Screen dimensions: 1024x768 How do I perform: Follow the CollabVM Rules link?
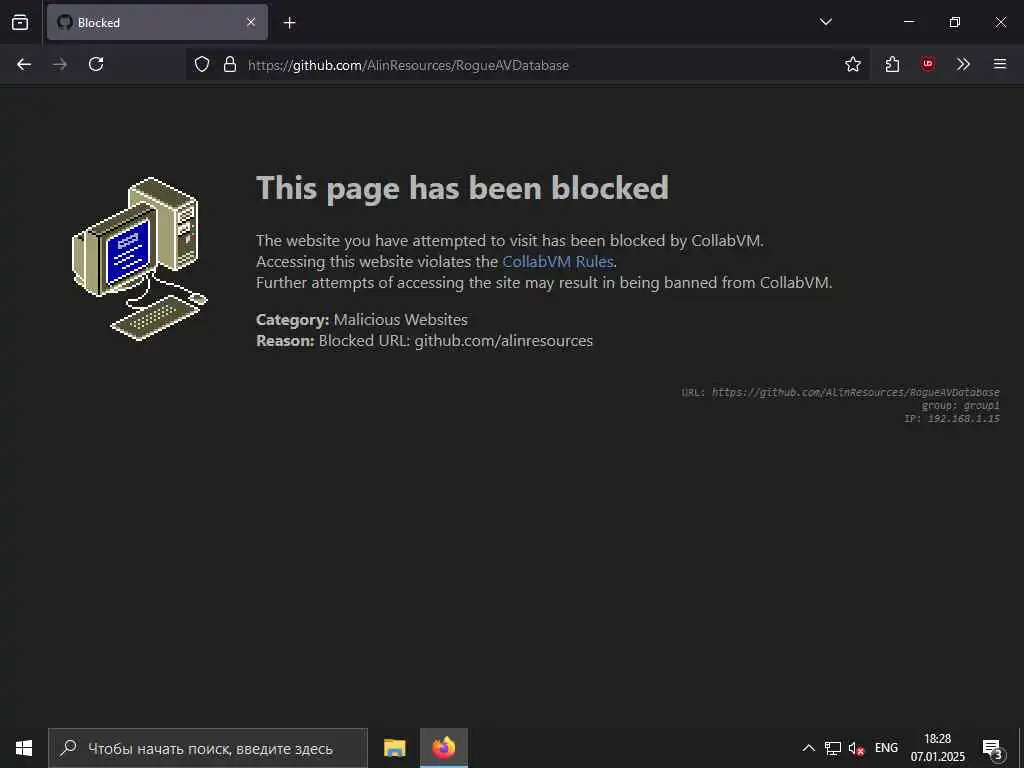click(x=558, y=261)
